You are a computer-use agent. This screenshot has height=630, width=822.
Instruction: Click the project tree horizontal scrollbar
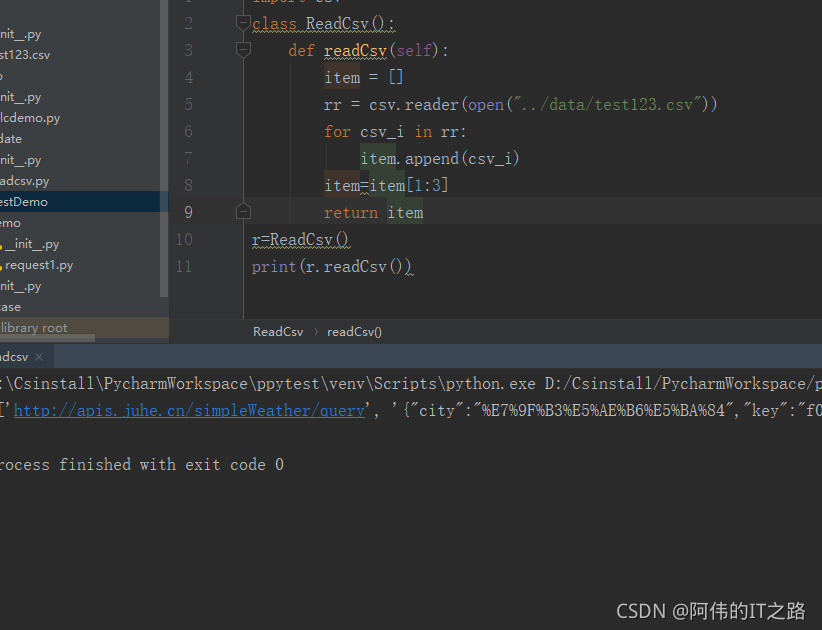(x=47, y=338)
